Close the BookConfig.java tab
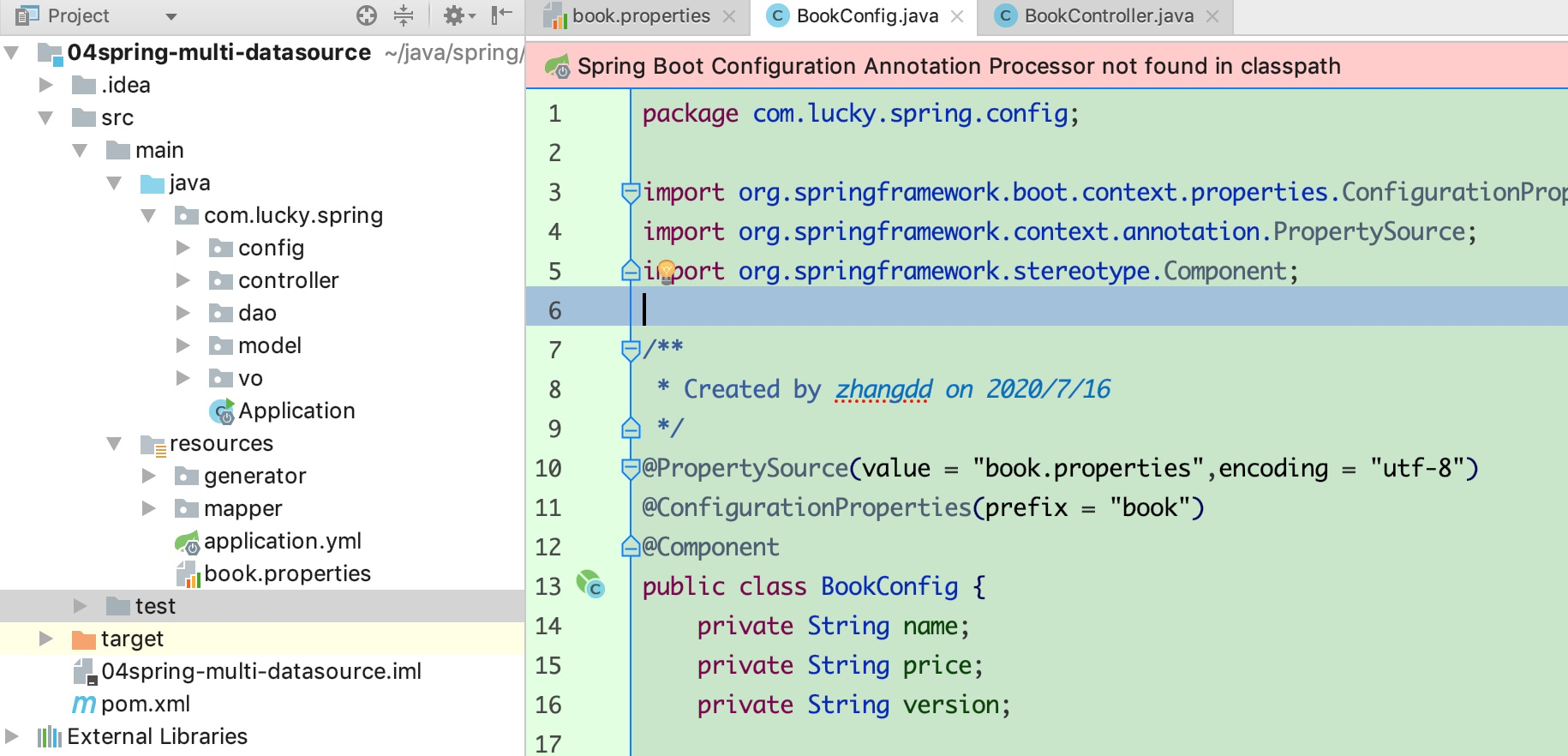Viewport: 1568px width, 756px height. pos(957,16)
